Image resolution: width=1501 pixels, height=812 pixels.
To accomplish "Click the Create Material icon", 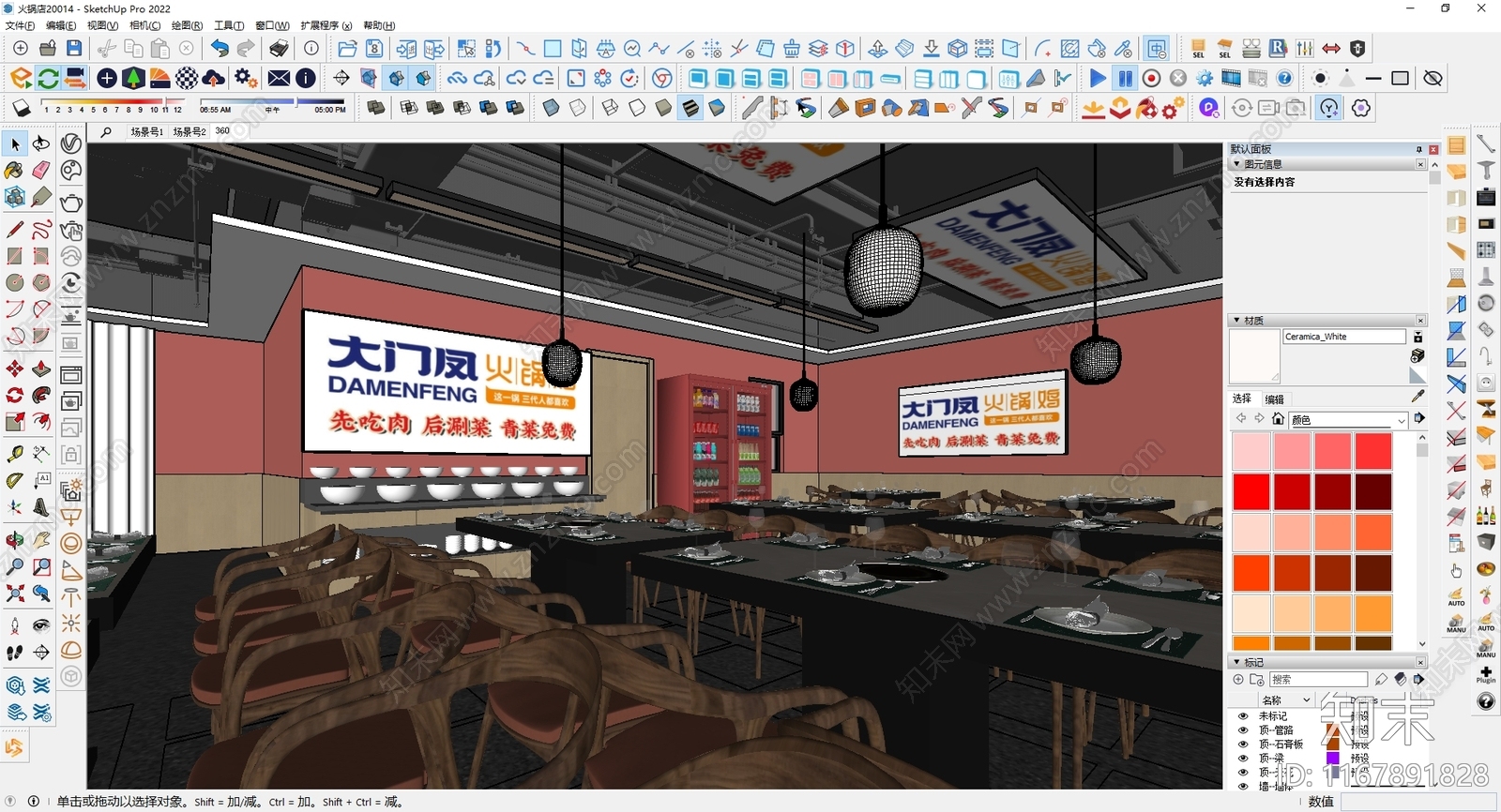I will [x=1418, y=356].
